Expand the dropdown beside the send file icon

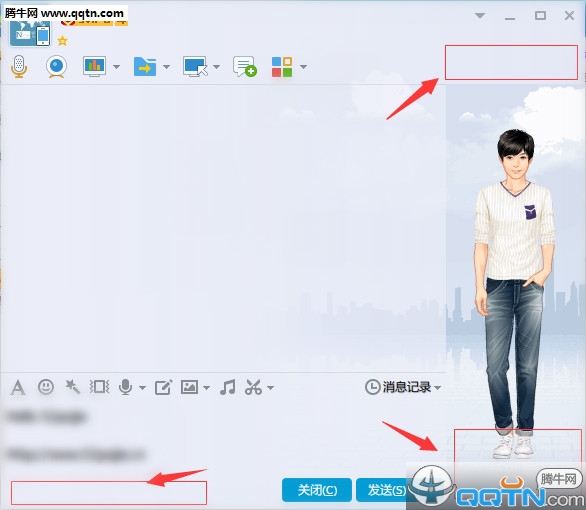pyautogui.click(x=166, y=67)
